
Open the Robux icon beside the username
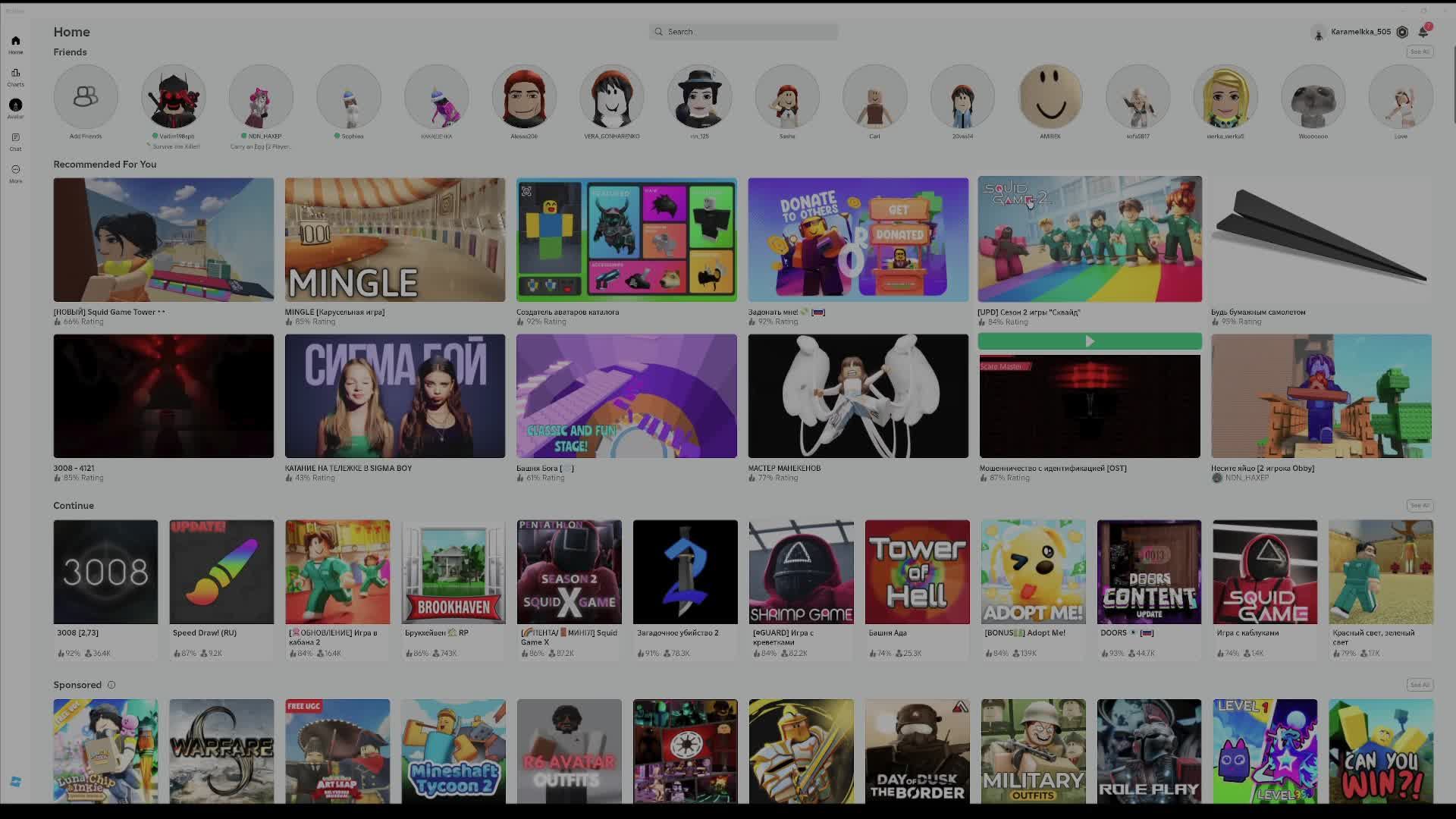tap(1402, 32)
